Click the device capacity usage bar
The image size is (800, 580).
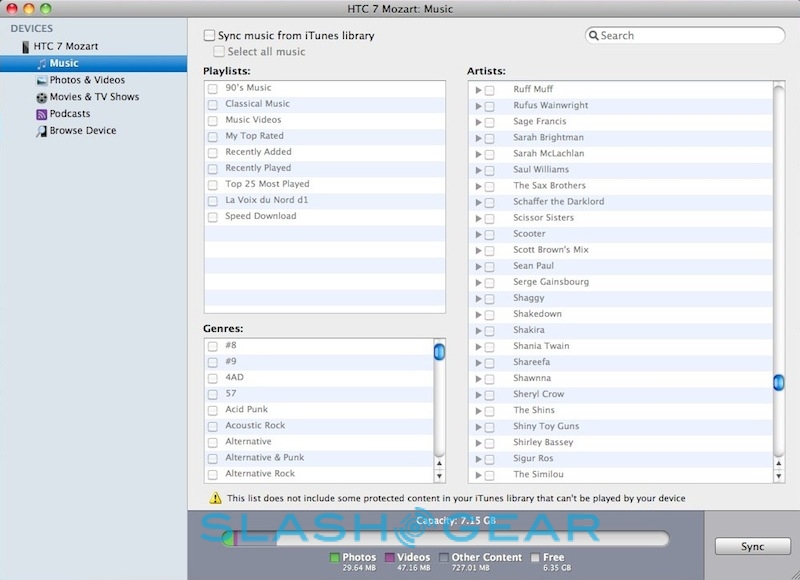coord(445,539)
